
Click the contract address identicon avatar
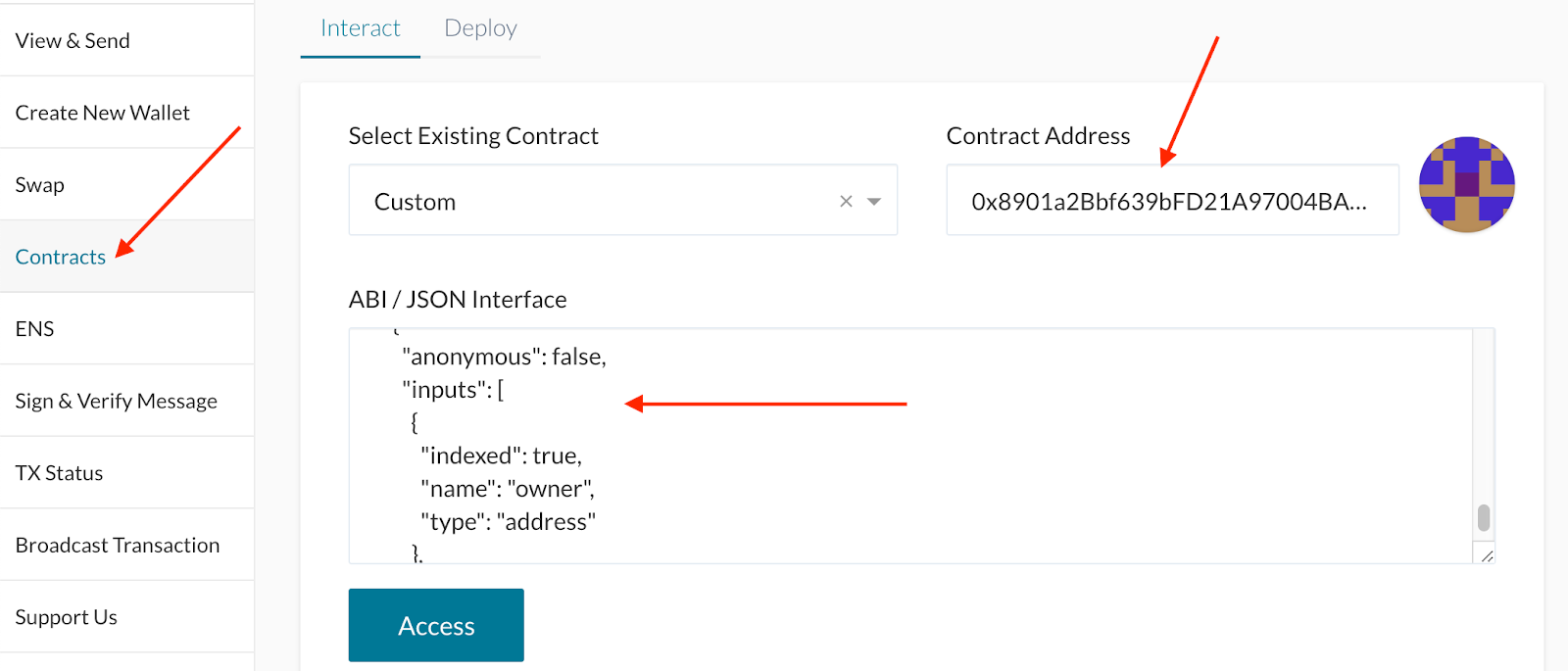[1466, 184]
